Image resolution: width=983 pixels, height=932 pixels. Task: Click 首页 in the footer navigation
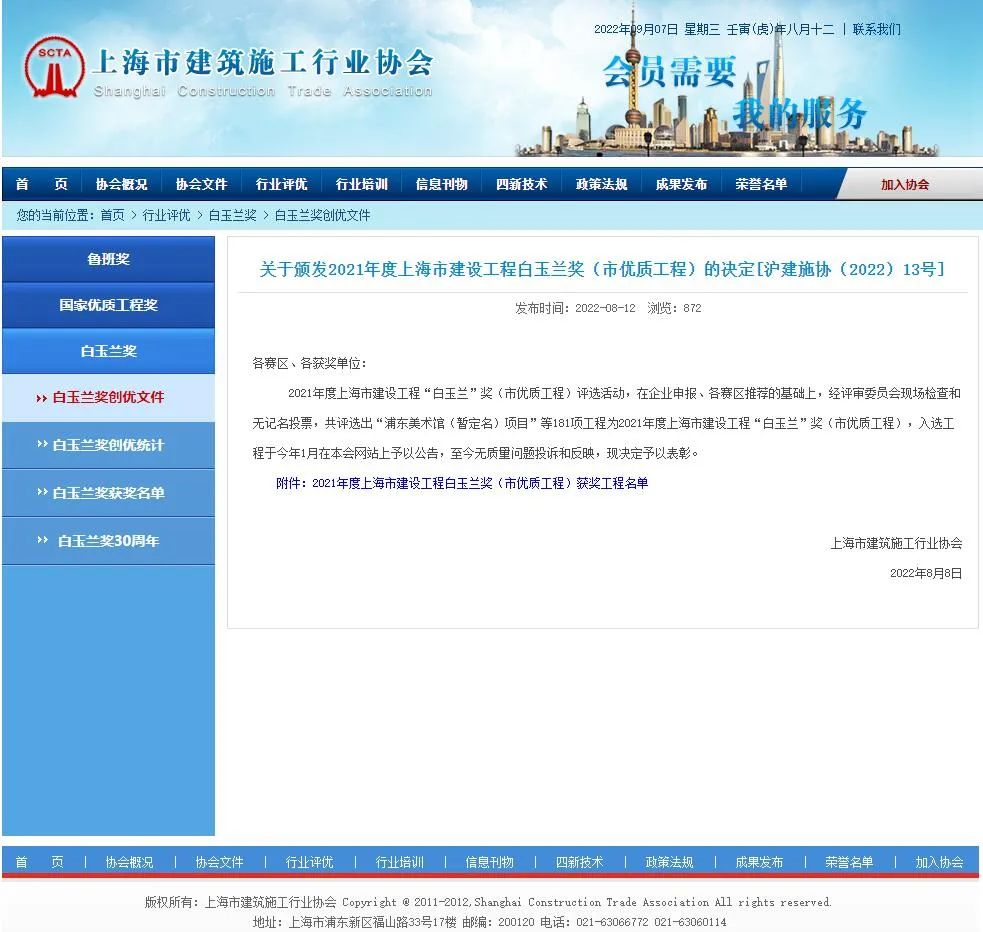(x=39, y=862)
